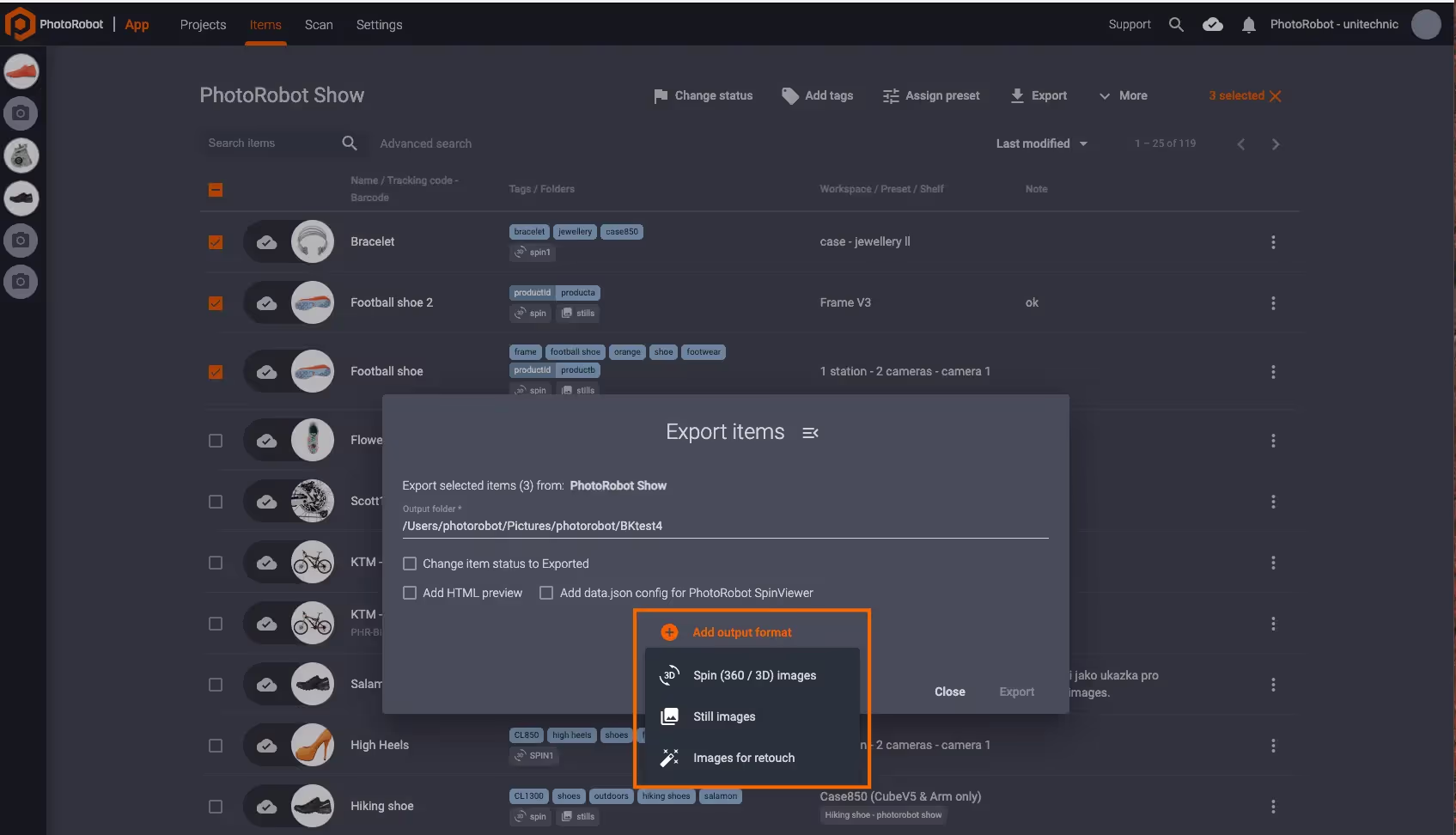Click the stills folder chip on Football shoe 2

[578, 314]
